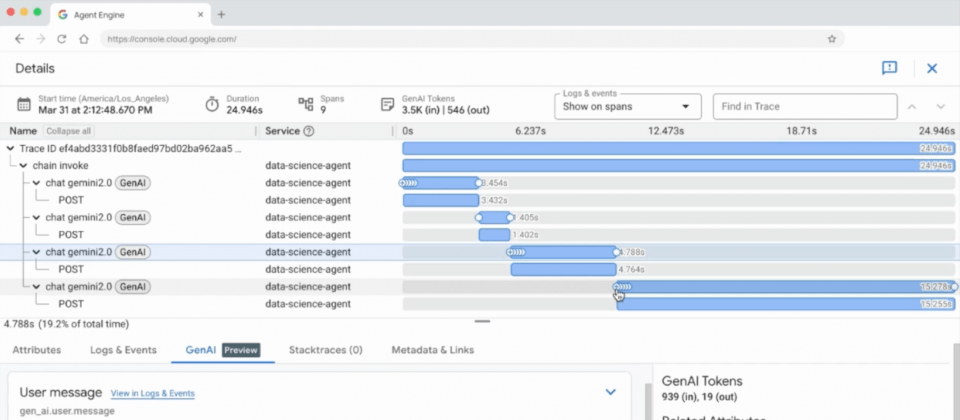This screenshot has width=960, height=420.
Task: Click the GenAI Tokens icon
Action: (x=387, y=104)
